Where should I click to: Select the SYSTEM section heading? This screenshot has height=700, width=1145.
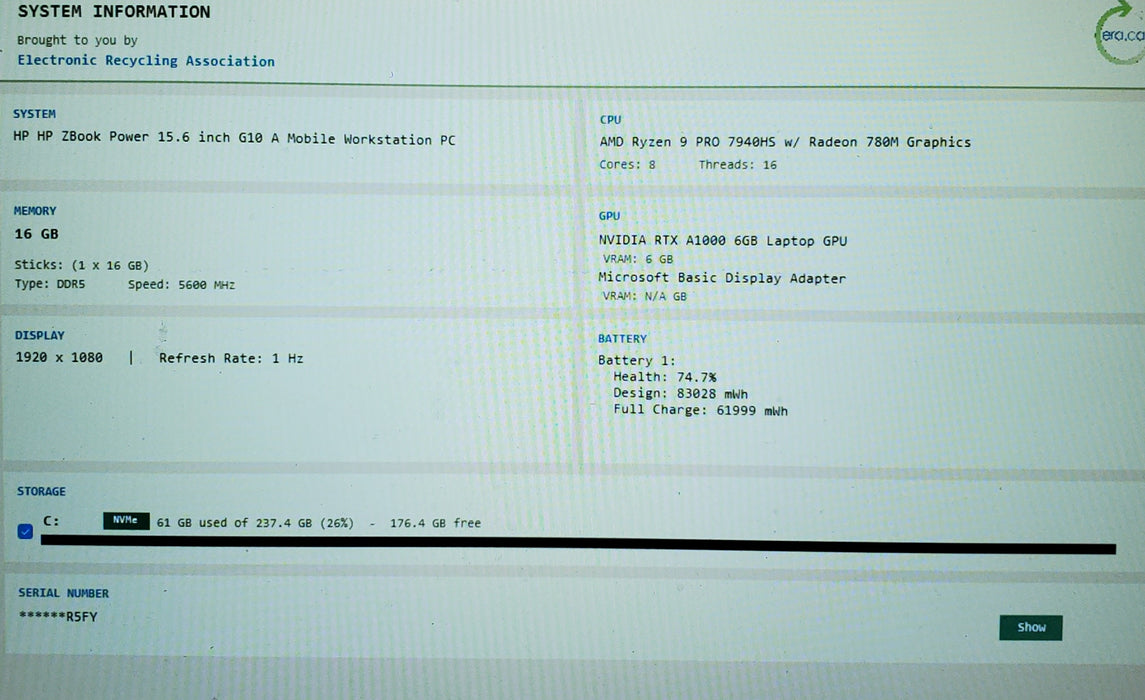click(x=34, y=113)
